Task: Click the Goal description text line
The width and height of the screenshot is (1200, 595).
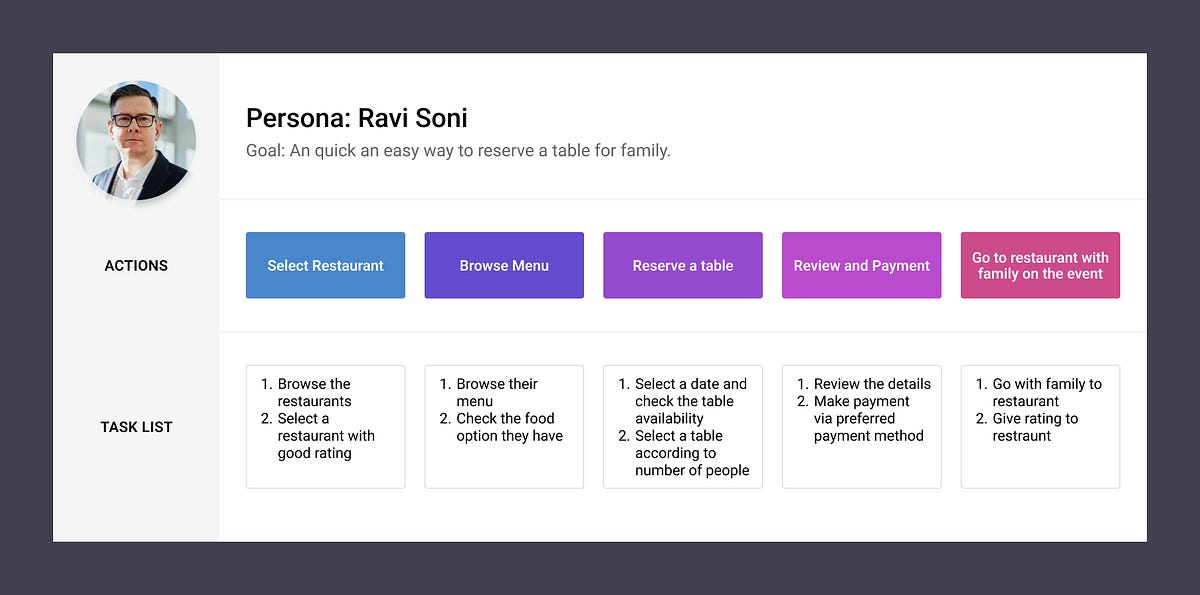Action: click(458, 151)
